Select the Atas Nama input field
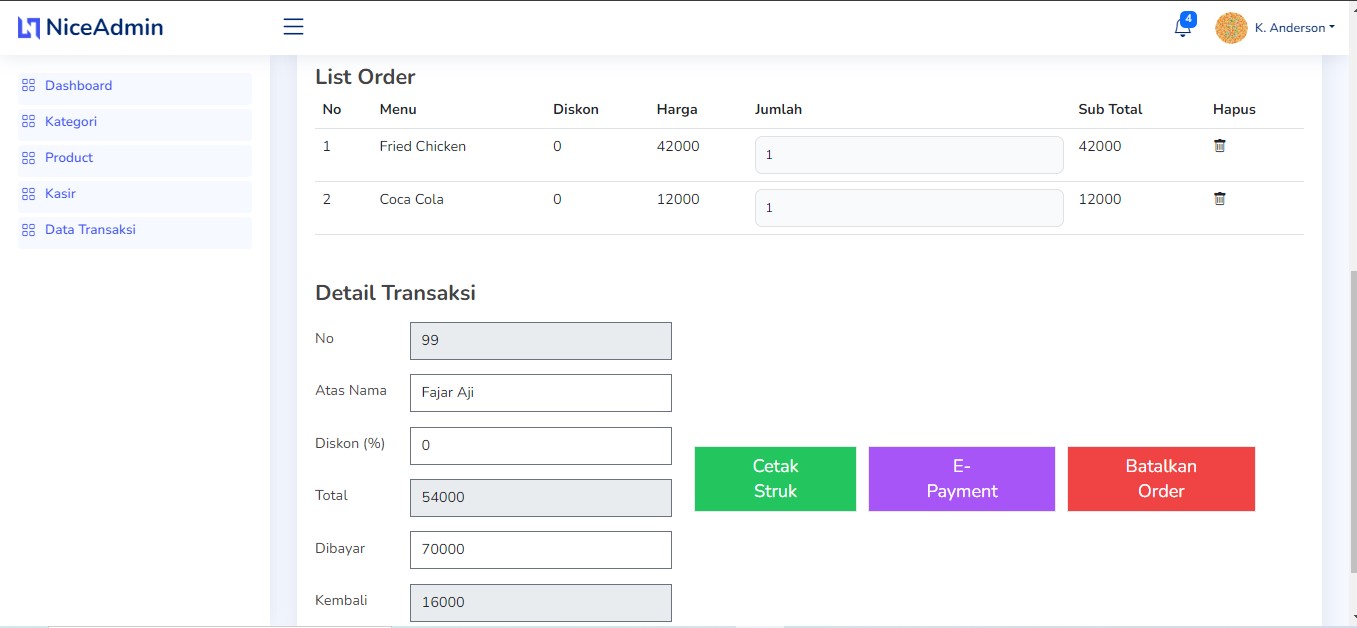The image size is (1357, 628). pyautogui.click(x=540, y=392)
